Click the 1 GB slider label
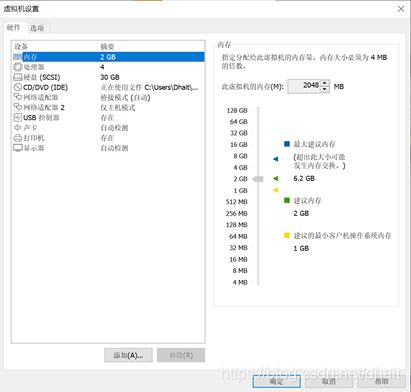Viewport: 411px width, 392px height. tap(240, 191)
